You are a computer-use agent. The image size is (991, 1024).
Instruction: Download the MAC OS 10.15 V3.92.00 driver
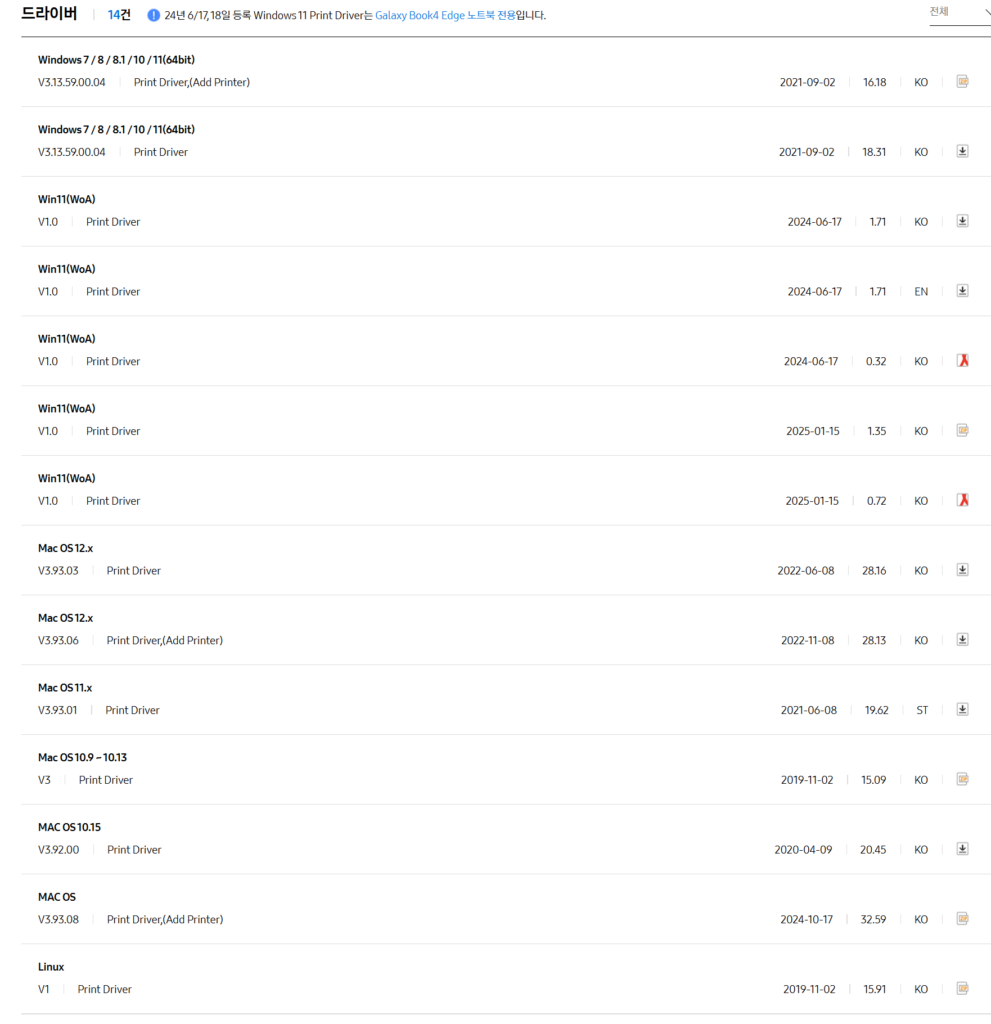click(x=962, y=849)
